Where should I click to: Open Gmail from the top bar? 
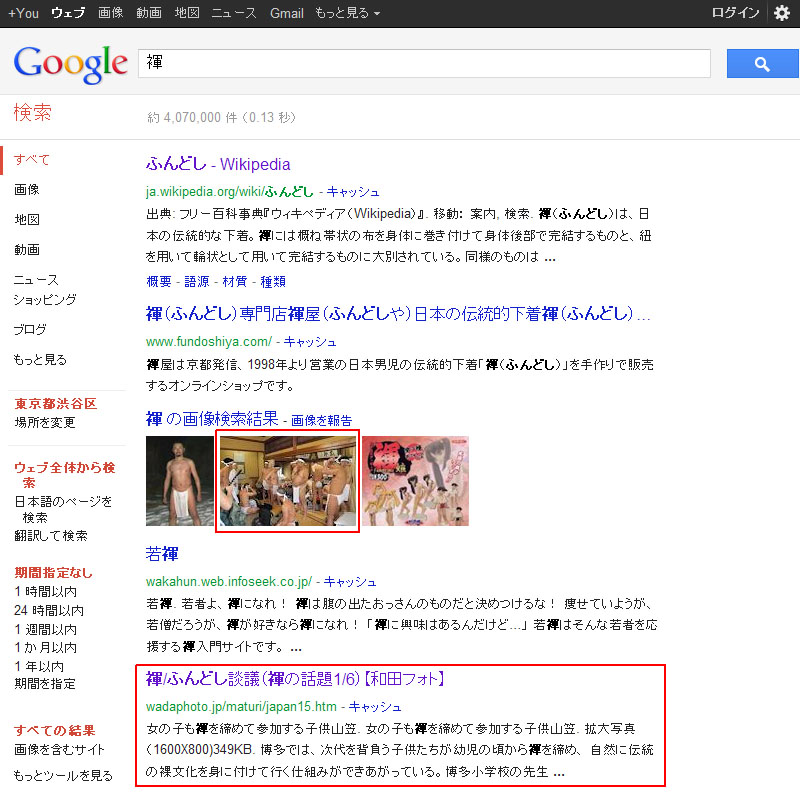[287, 13]
